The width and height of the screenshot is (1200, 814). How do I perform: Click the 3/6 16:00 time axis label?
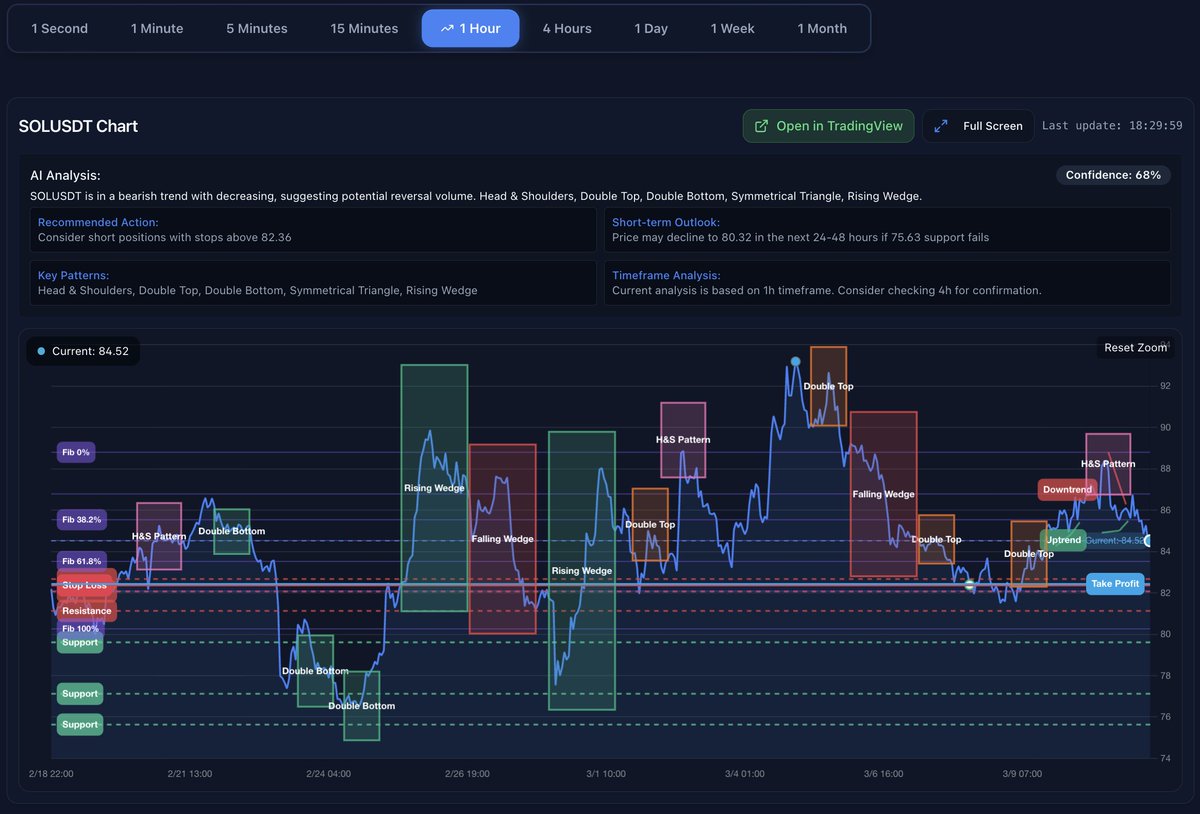pyautogui.click(x=884, y=773)
